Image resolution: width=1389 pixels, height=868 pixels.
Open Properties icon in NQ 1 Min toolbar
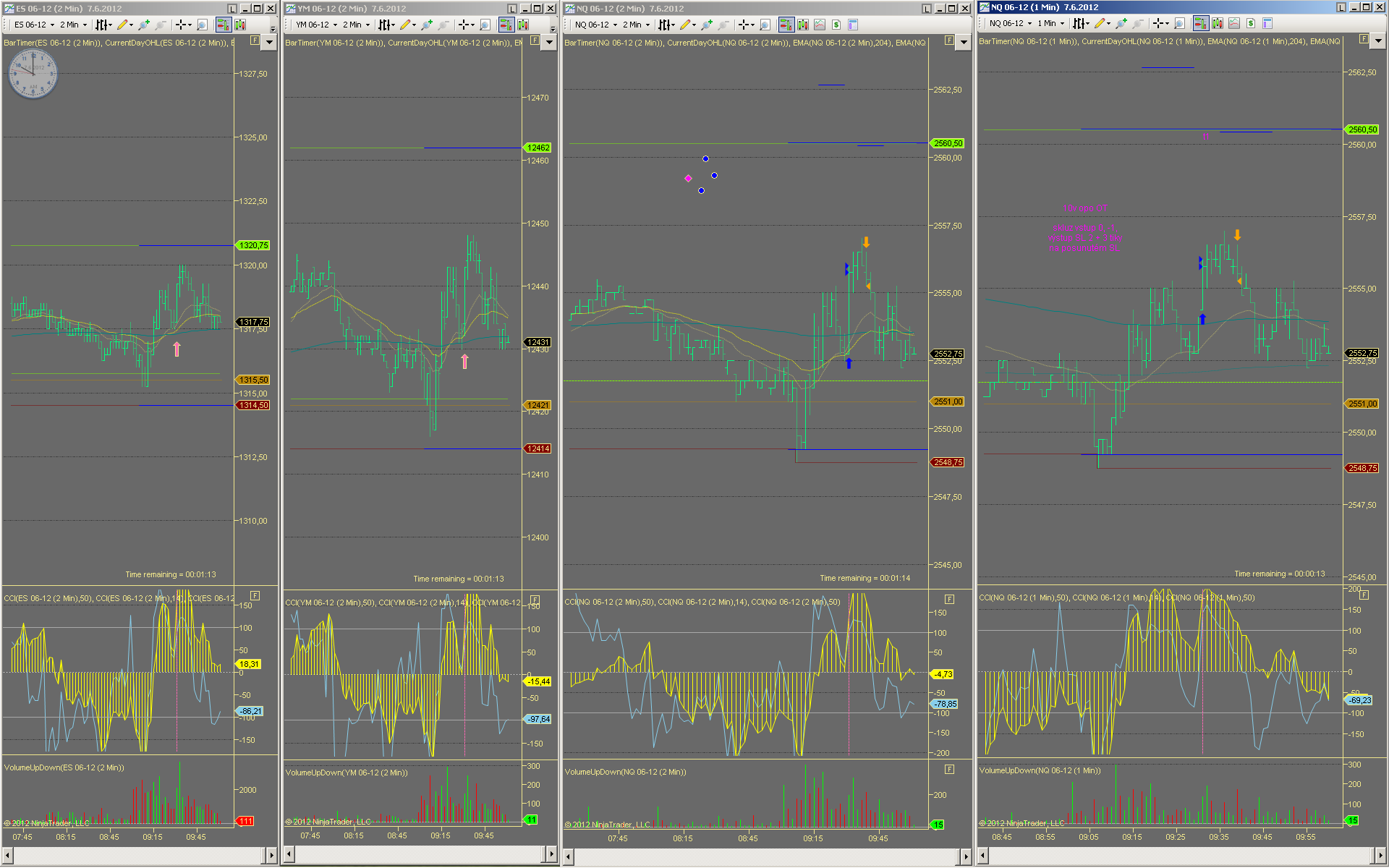[1267, 23]
